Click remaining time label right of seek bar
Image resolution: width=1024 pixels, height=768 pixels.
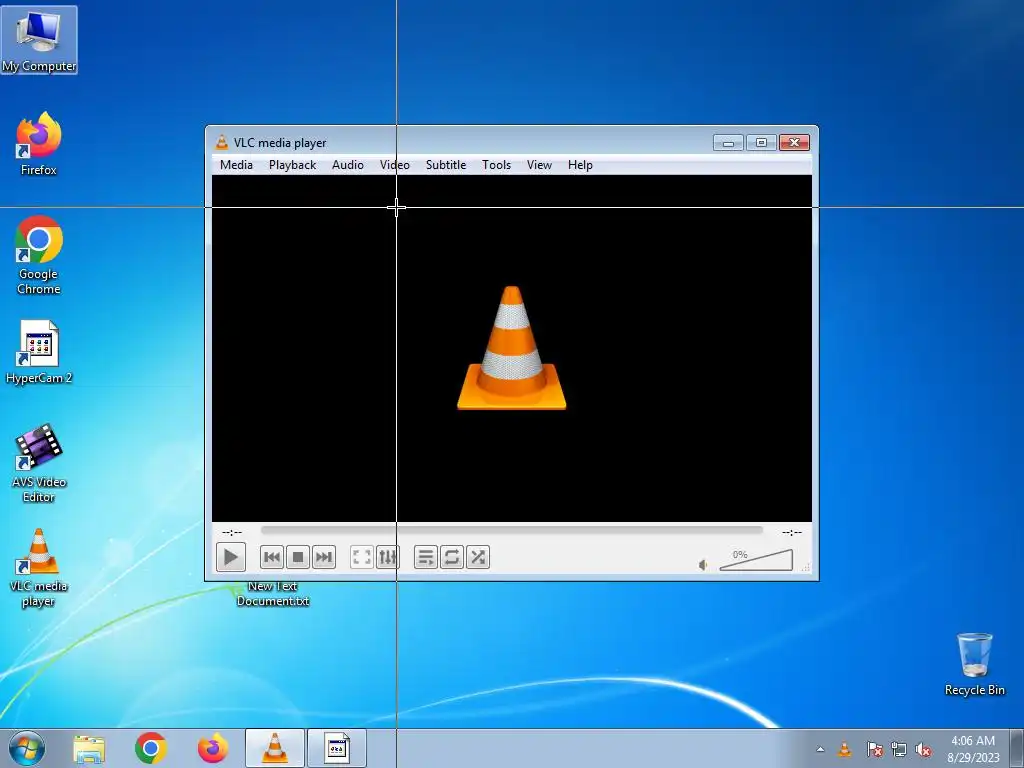(x=792, y=532)
